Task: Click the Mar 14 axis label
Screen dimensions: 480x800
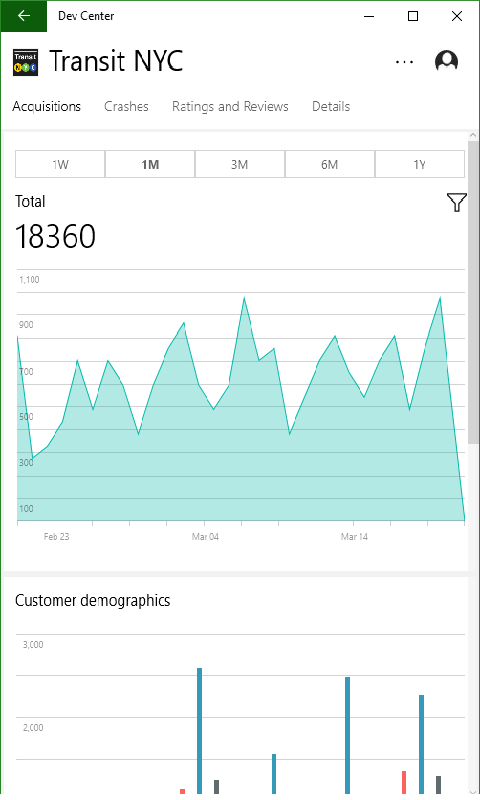Action: [354, 537]
